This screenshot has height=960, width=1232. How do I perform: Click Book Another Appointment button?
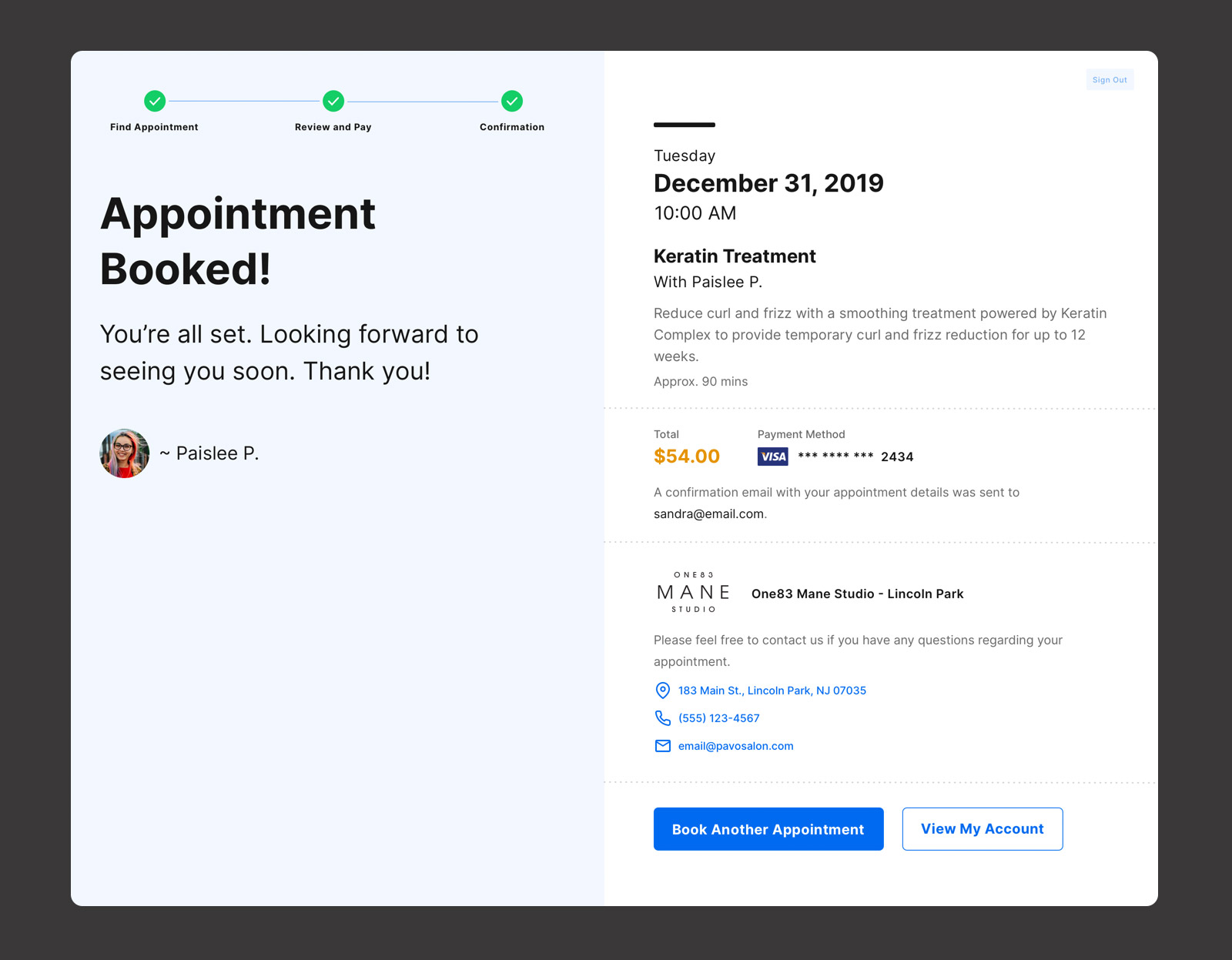(x=768, y=829)
